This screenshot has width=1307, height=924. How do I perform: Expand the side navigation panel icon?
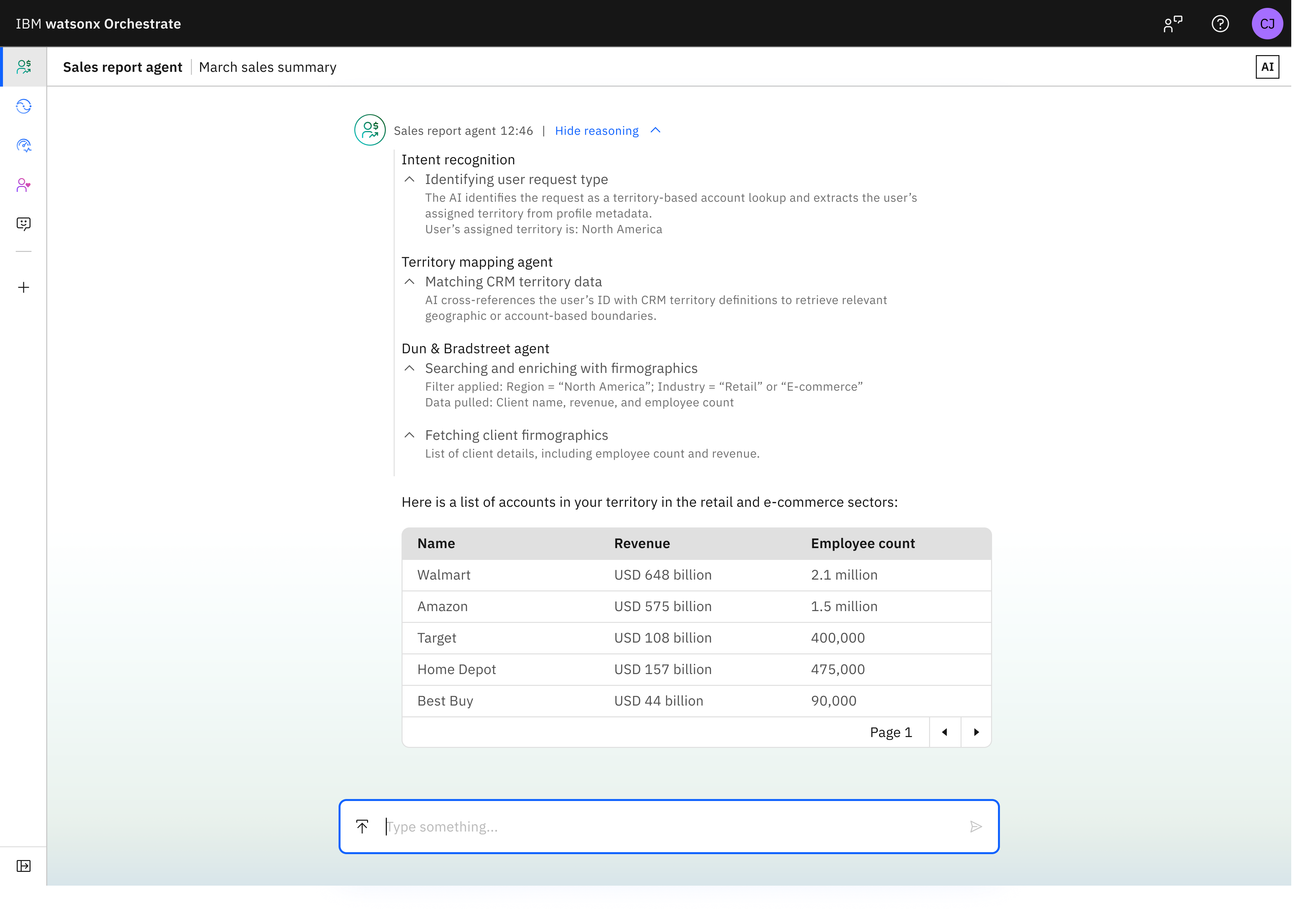pyautogui.click(x=23, y=866)
